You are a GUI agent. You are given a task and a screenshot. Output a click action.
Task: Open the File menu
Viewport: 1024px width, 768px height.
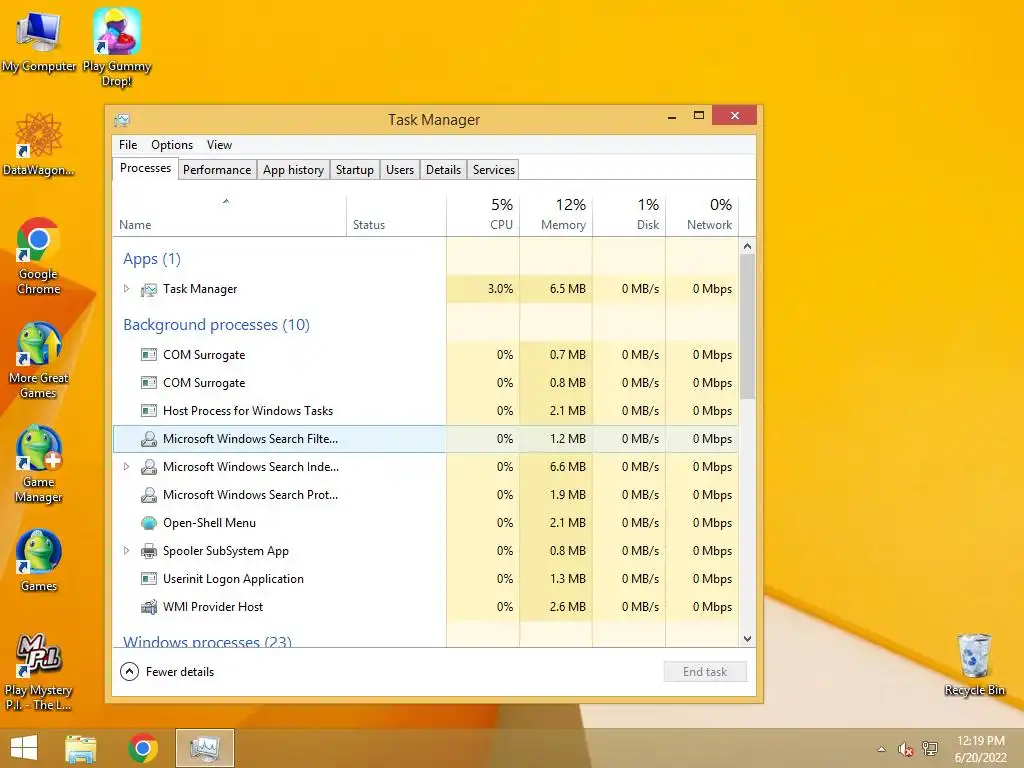[x=128, y=145]
